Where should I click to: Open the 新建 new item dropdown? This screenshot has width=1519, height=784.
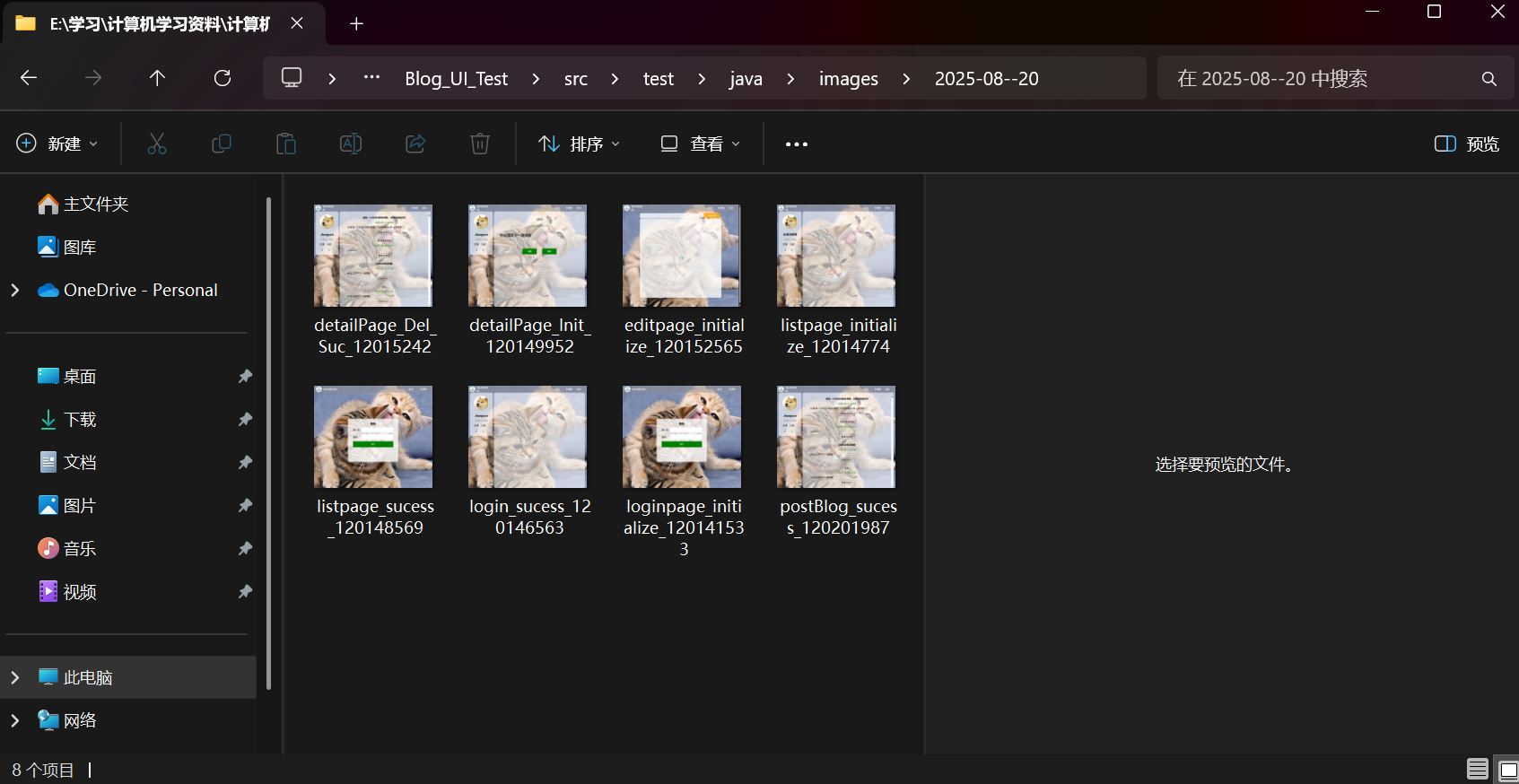click(57, 144)
